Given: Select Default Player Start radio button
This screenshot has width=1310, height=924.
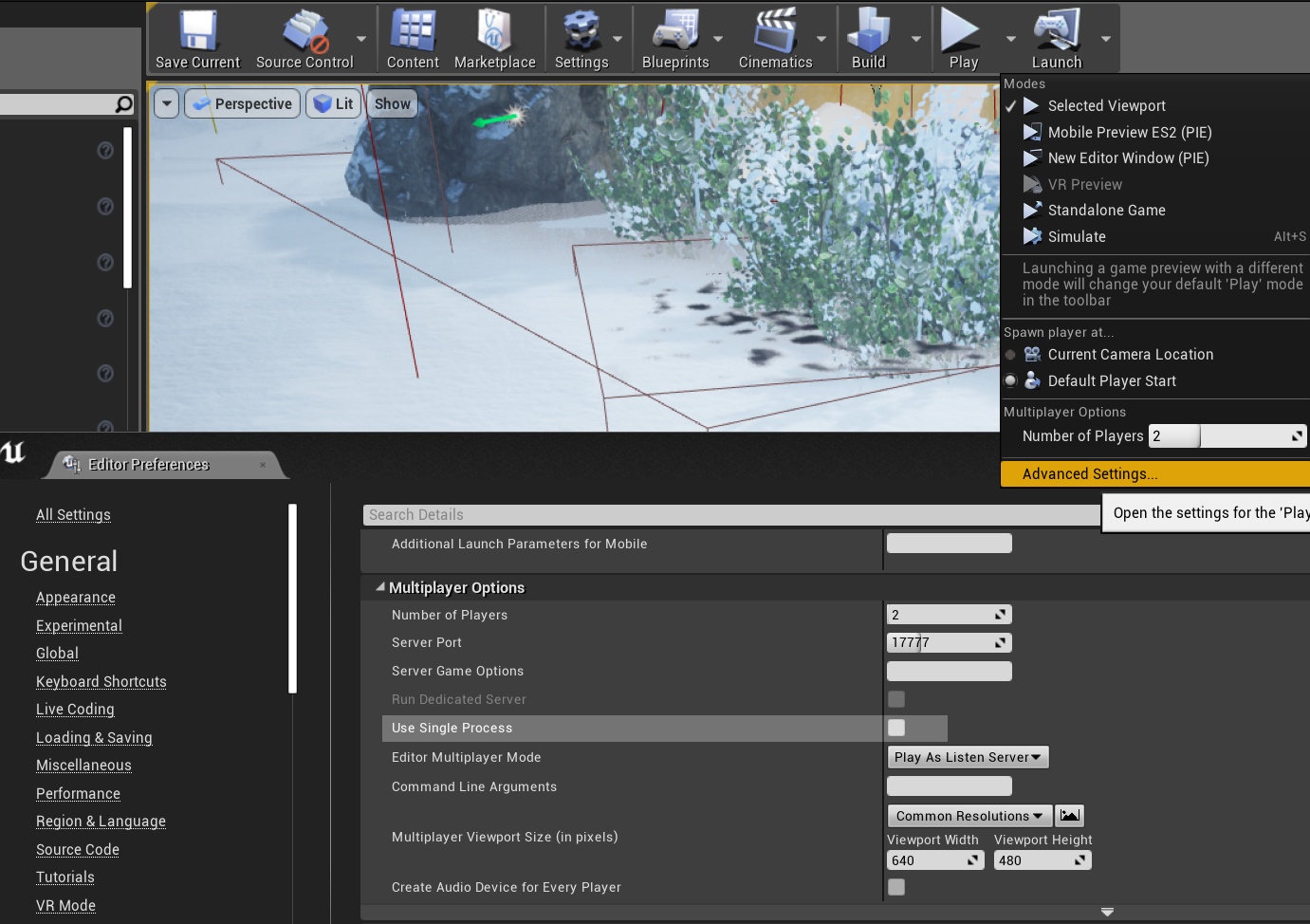Looking at the screenshot, I should coord(1010,380).
